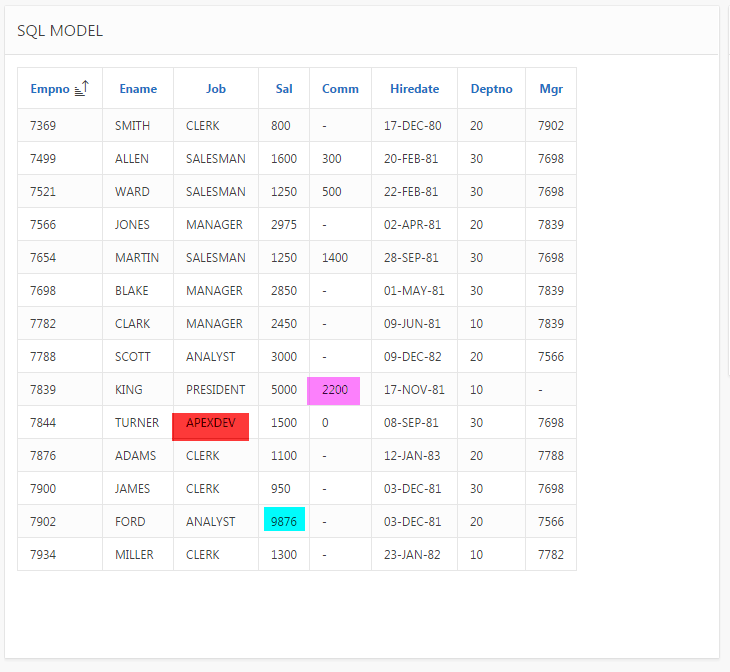Sort by the Sal column header
The width and height of the screenshot is (730, 672).
284,89
